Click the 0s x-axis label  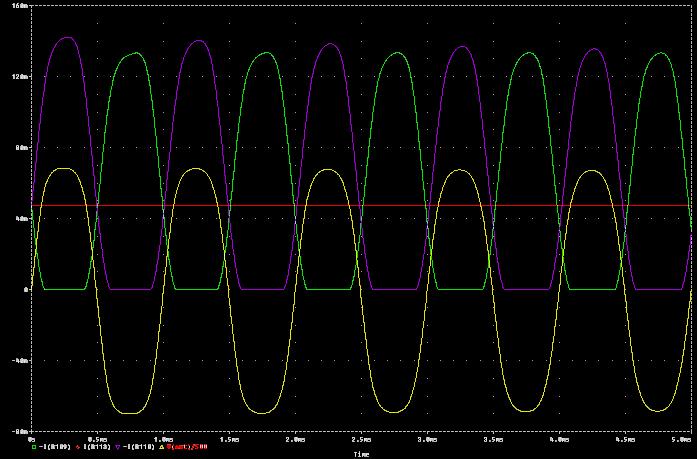tap(32, 439)
